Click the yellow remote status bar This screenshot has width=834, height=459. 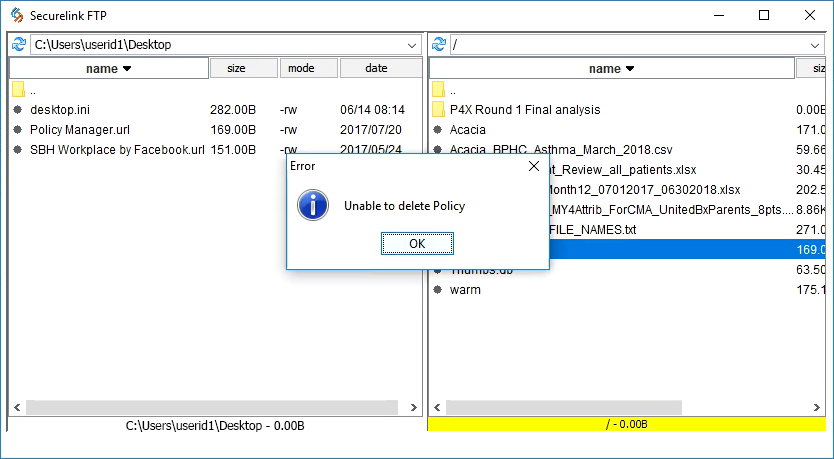(626, 425)
